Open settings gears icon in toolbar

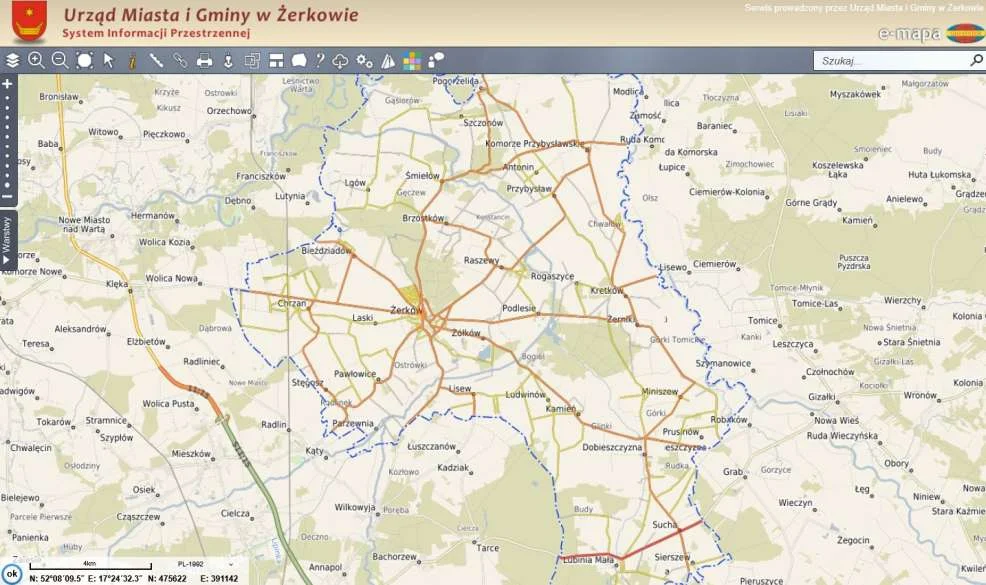coord(365,61)
